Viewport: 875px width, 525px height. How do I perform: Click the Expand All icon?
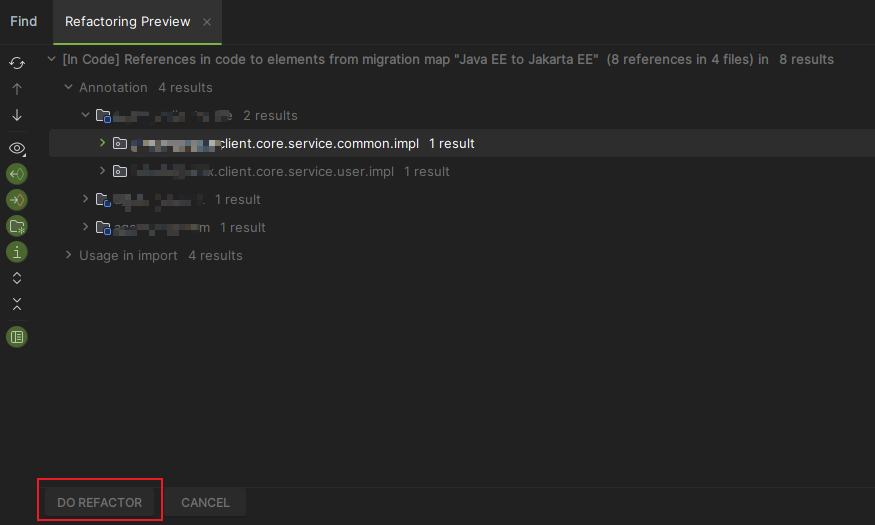[17, 278]
